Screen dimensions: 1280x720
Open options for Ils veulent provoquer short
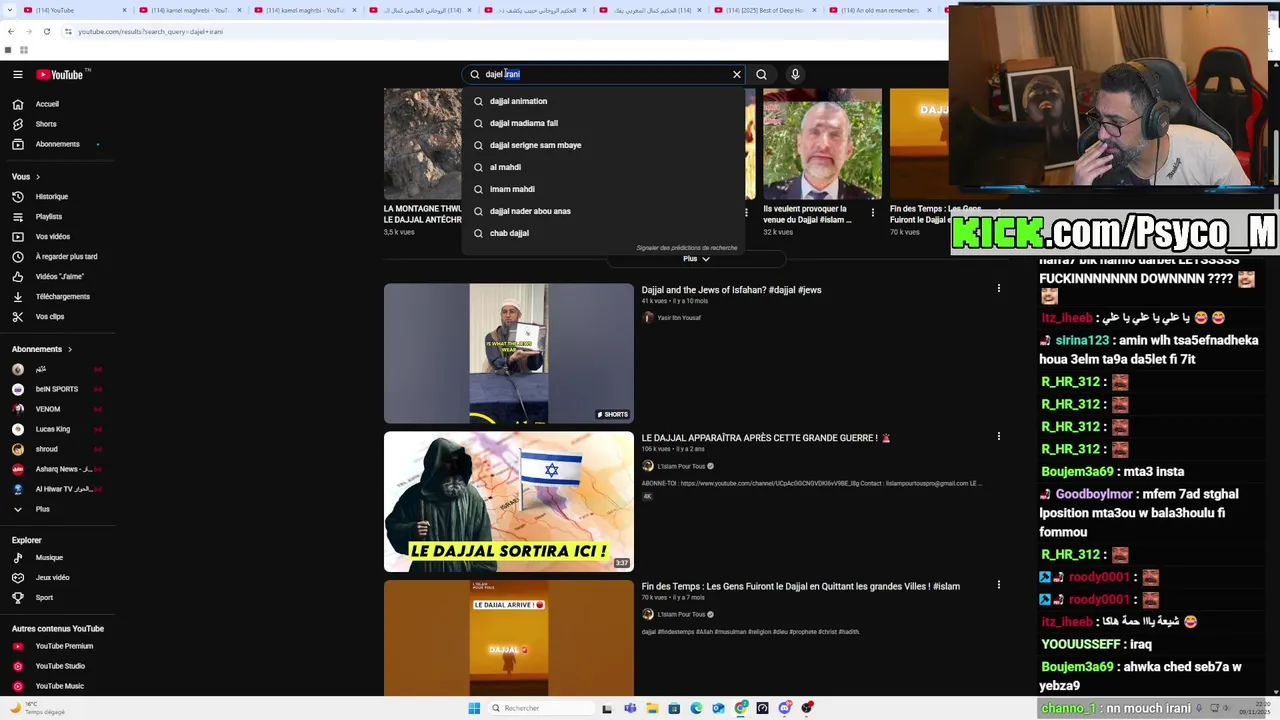click(x=873, y=213)
